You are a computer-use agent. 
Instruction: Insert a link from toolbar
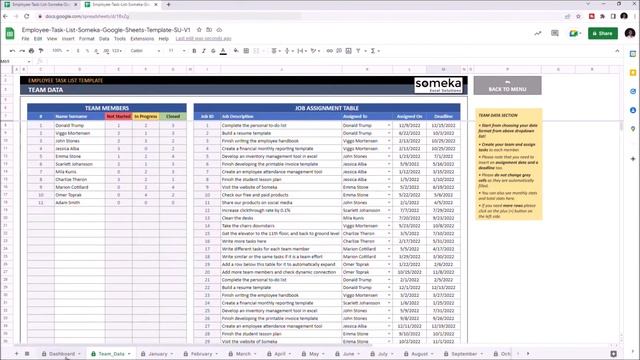click(329, 51)
